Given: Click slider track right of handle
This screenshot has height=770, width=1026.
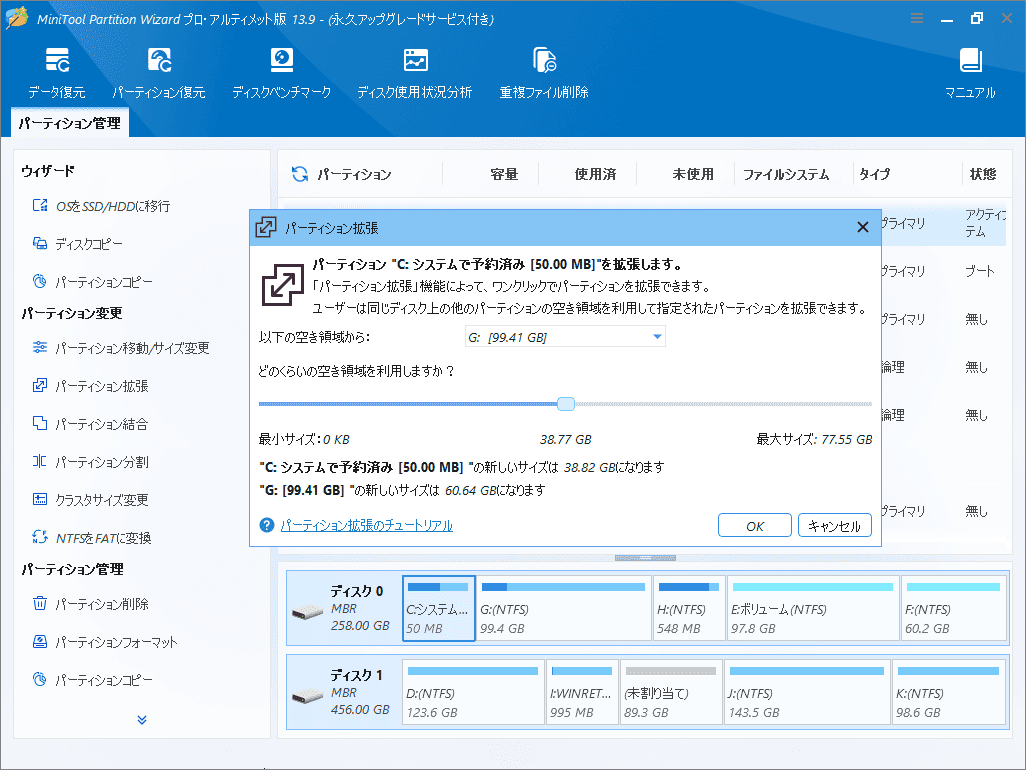Looking at the screenshot, I should tap(723, 404).
